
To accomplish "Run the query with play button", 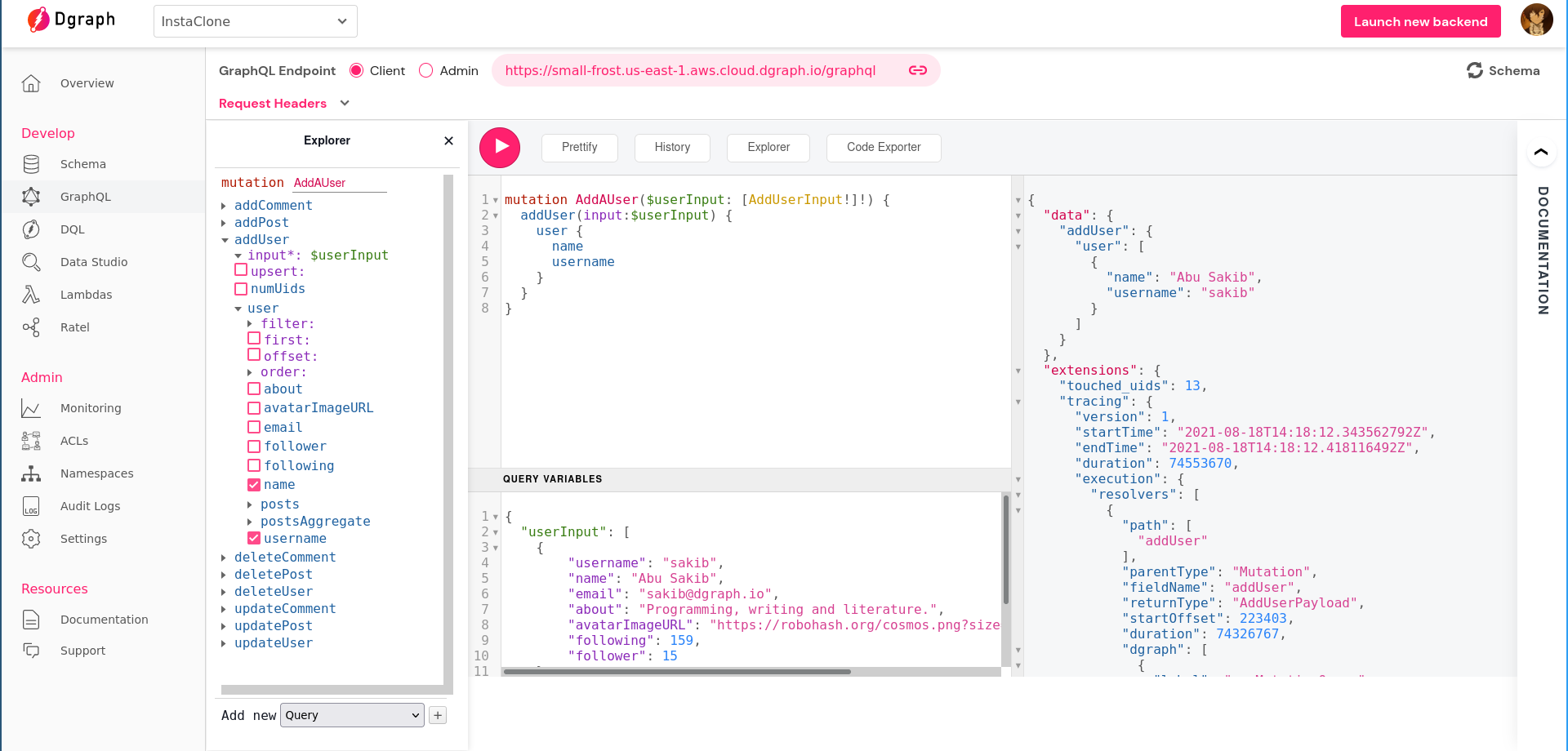I will [500, 148].
